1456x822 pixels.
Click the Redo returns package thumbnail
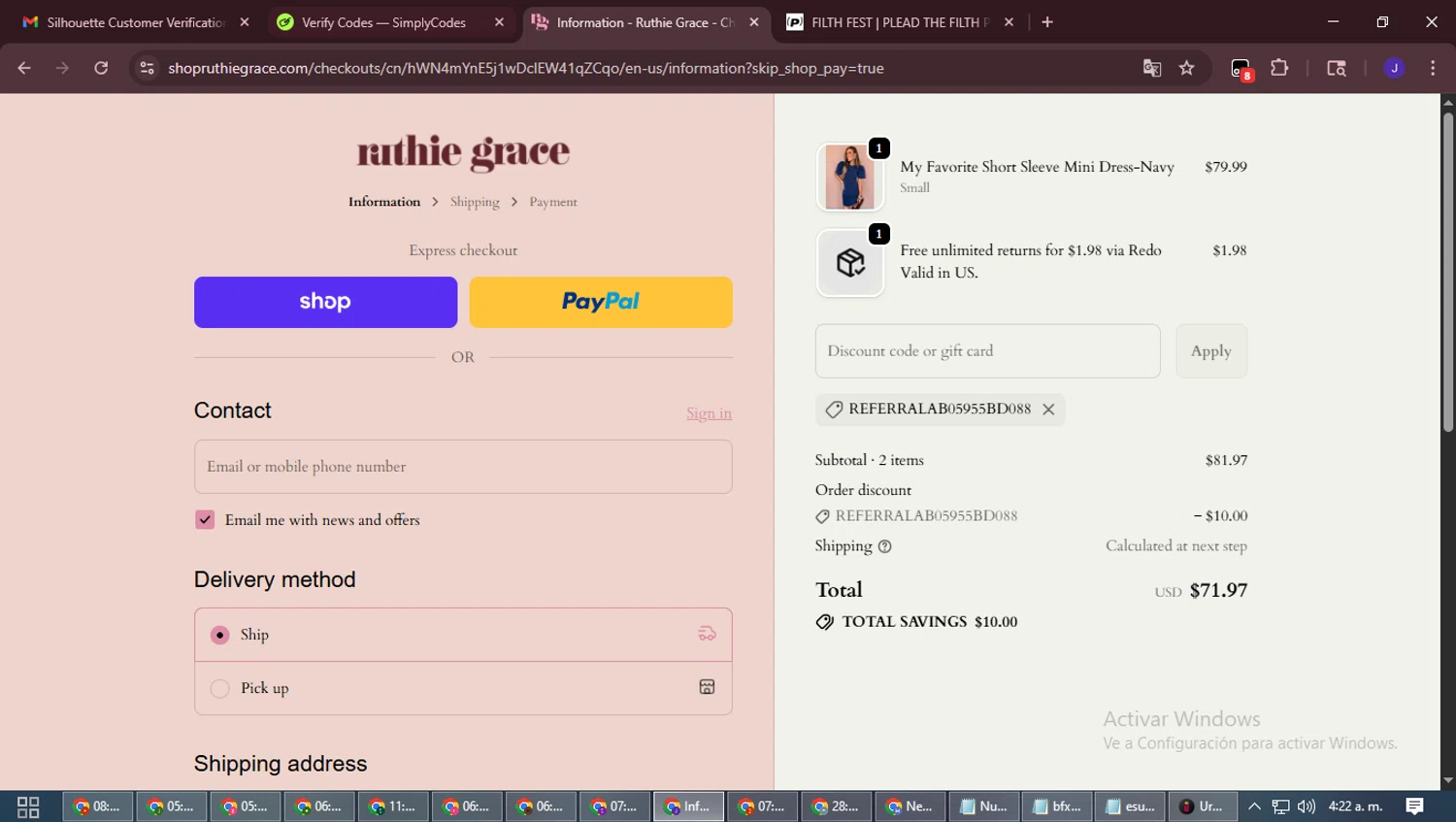tap(850, 262)
